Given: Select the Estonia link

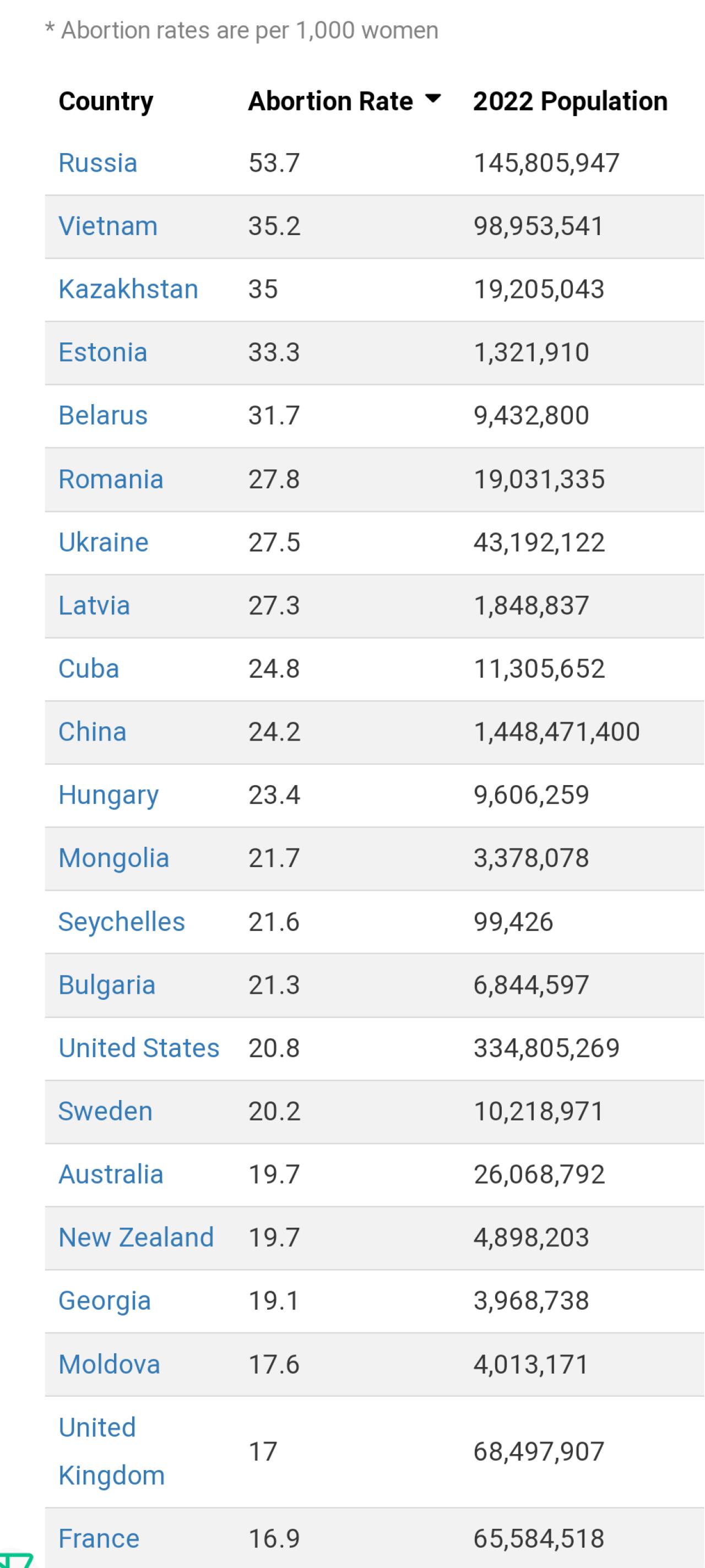Looking at the screenshot, I should [x=103, y=352].
